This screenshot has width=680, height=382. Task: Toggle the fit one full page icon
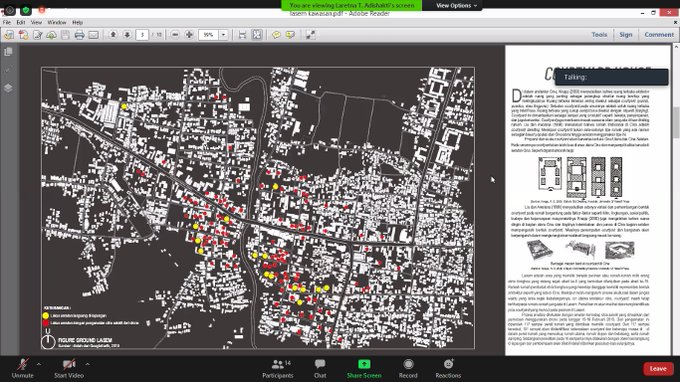[x=257, y=35]
